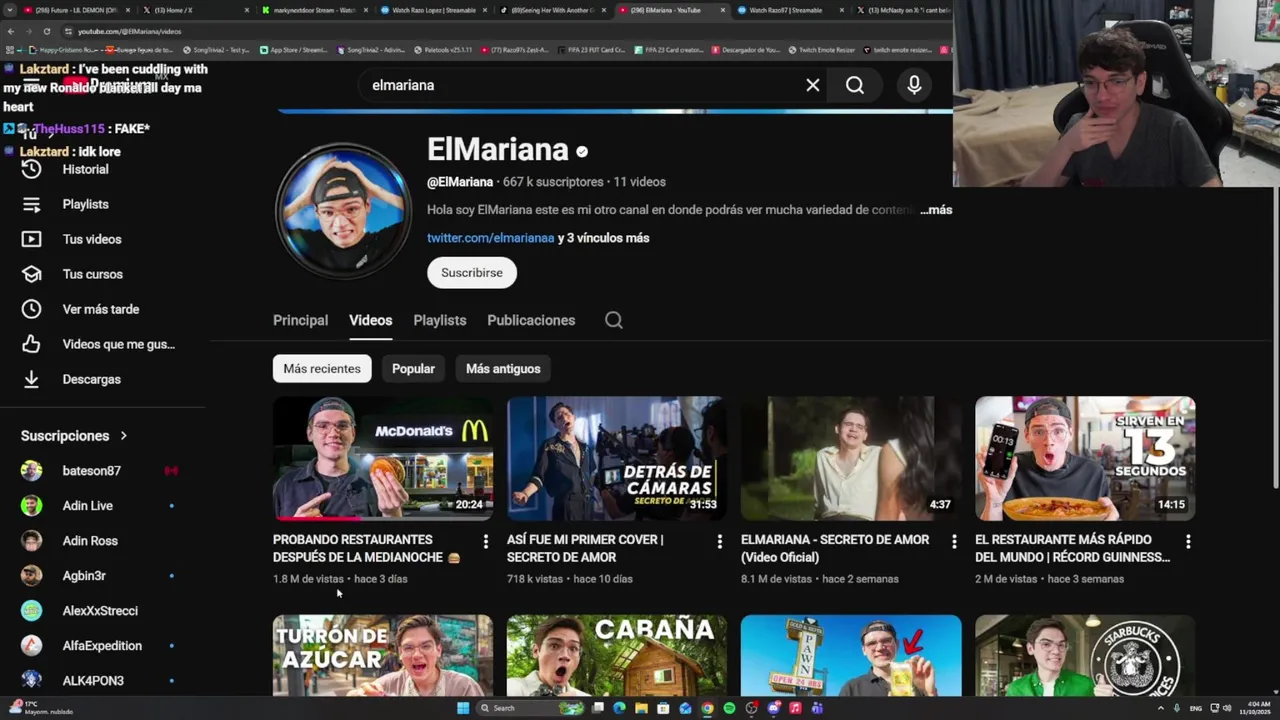Open Ver más tarde list
The image size is (1280, 720).
coord(100,309)
